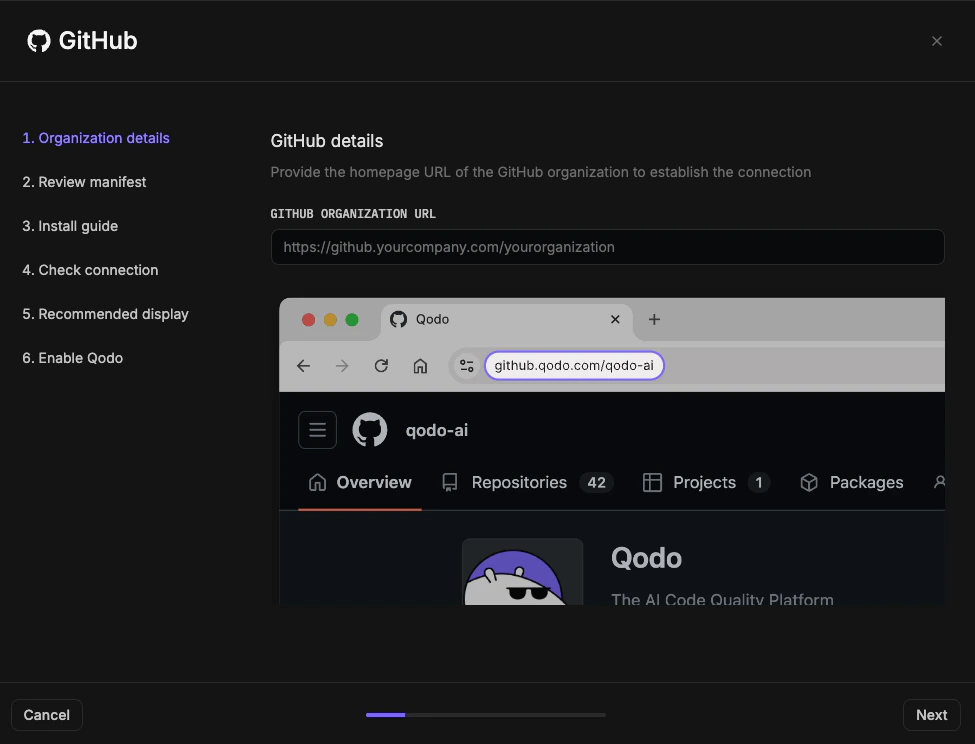Click the new tab plus in the preview
The image size is (975, 744).
(x=654, y=319)
